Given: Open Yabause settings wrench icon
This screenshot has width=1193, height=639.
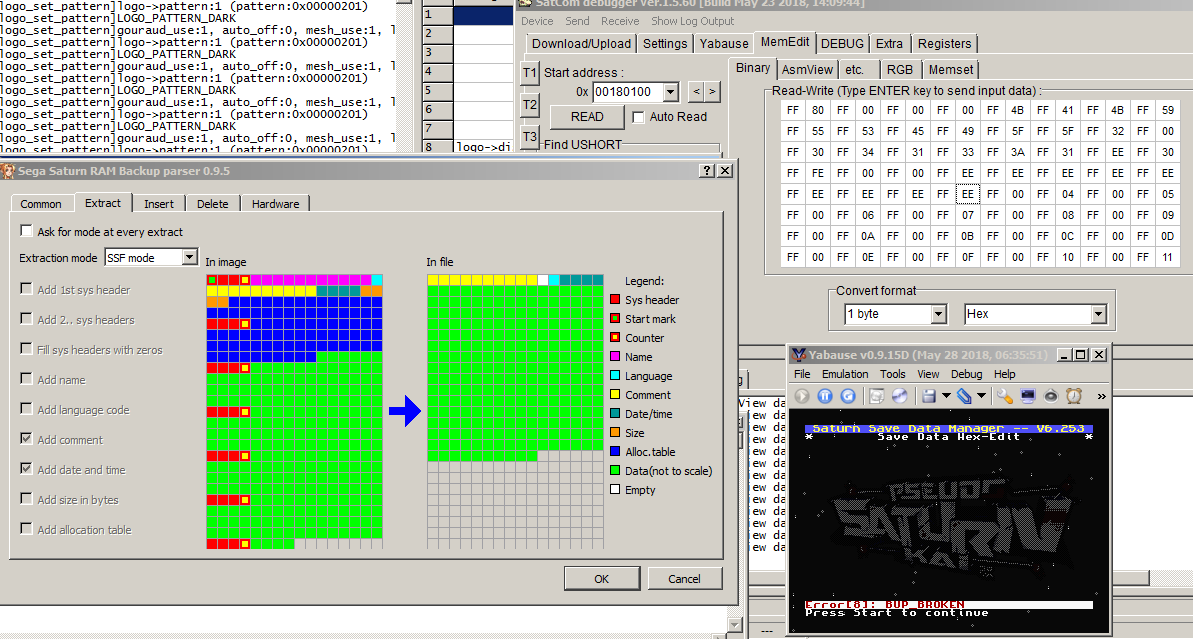Looking at the screenshot, I should click(x=1004, y=396).
